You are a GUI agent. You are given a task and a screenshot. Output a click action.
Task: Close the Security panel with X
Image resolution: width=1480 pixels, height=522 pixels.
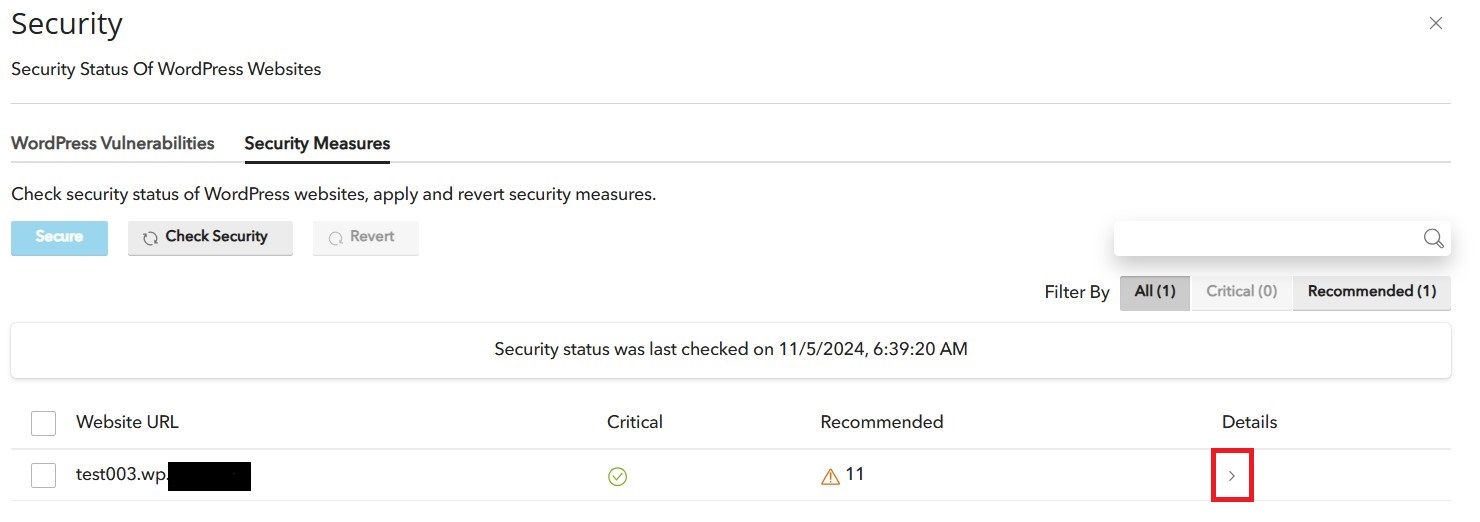[x=1436, y=23]
